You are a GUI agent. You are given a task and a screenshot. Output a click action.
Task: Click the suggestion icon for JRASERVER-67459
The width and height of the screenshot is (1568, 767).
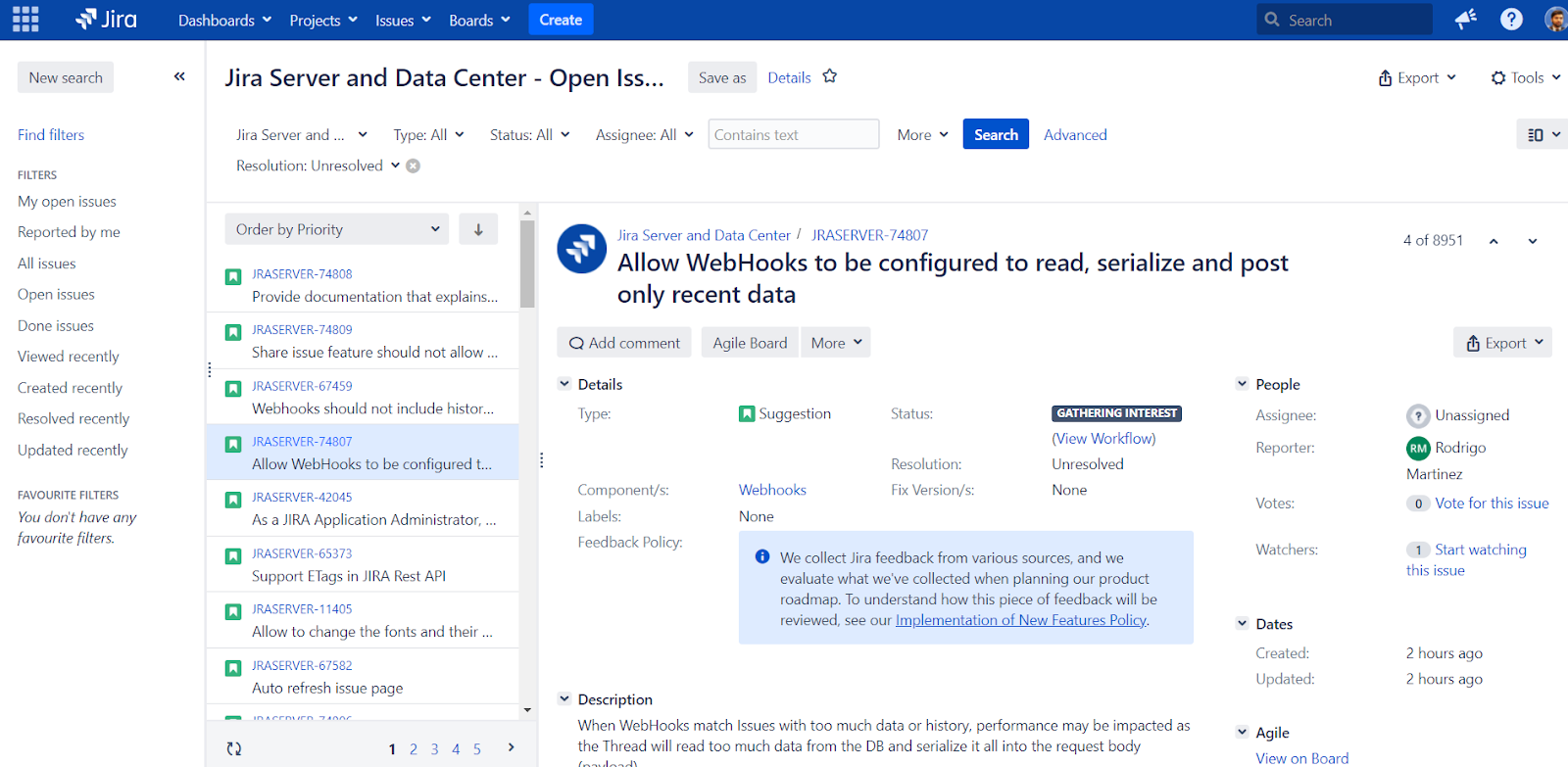coord(233,388)
